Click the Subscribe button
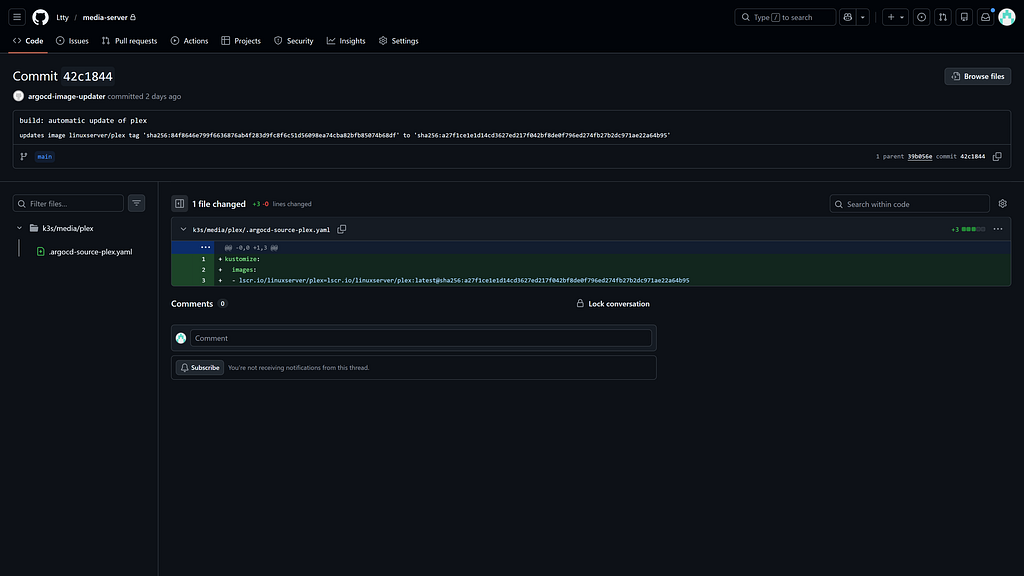The image size is (1024, 576). pos(200,368)
